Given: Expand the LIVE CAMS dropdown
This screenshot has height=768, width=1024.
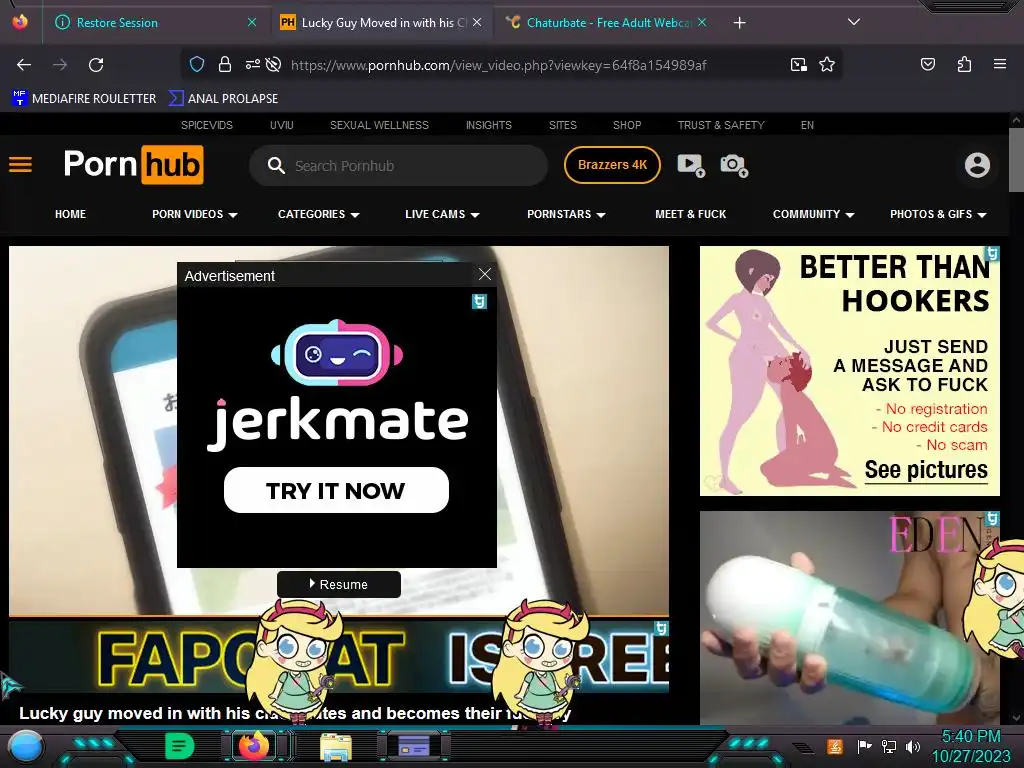Looking at the screenshot, I should tap(442, 214).
